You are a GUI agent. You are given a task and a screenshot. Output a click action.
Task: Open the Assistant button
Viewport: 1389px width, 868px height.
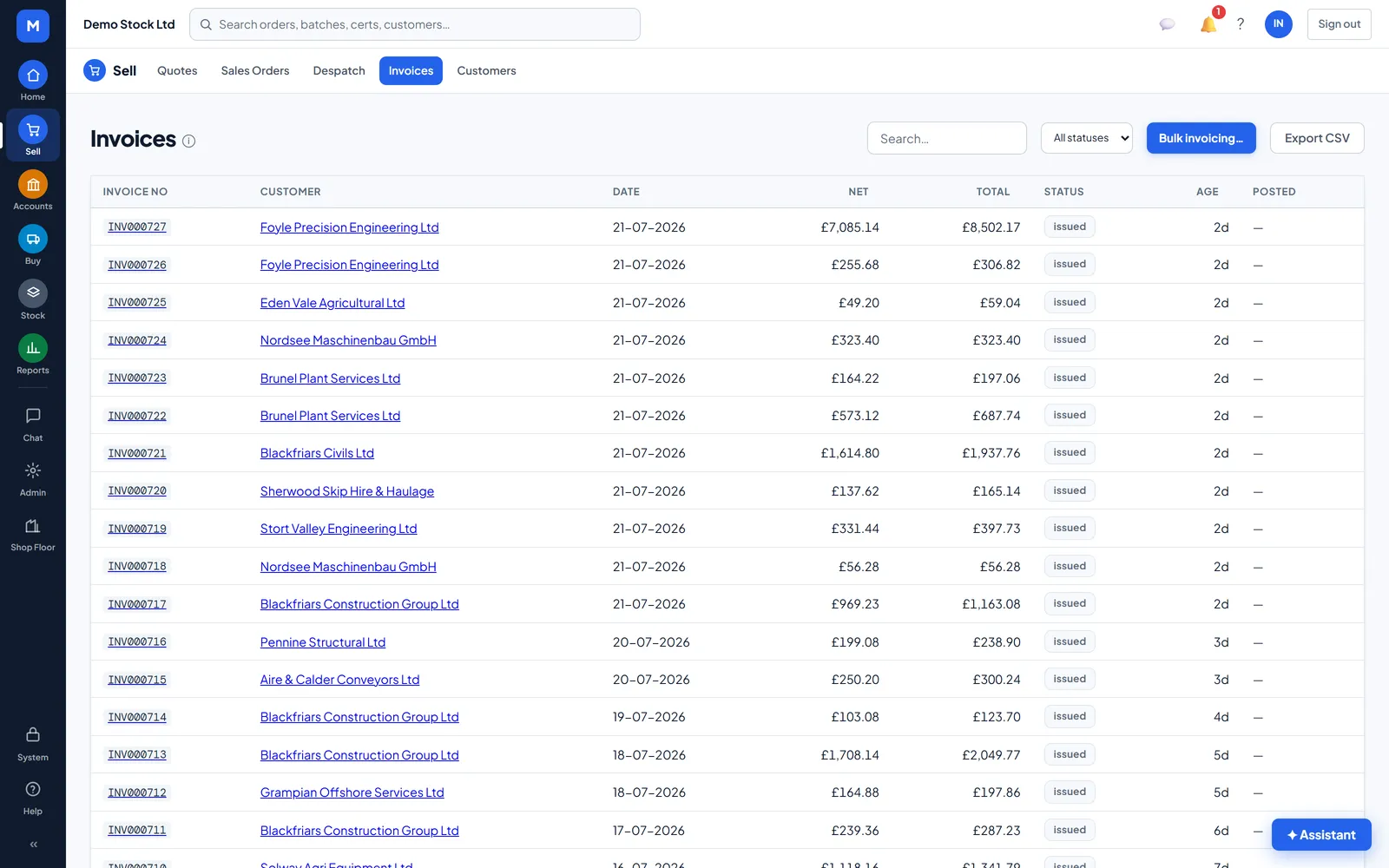(1321, 835)
